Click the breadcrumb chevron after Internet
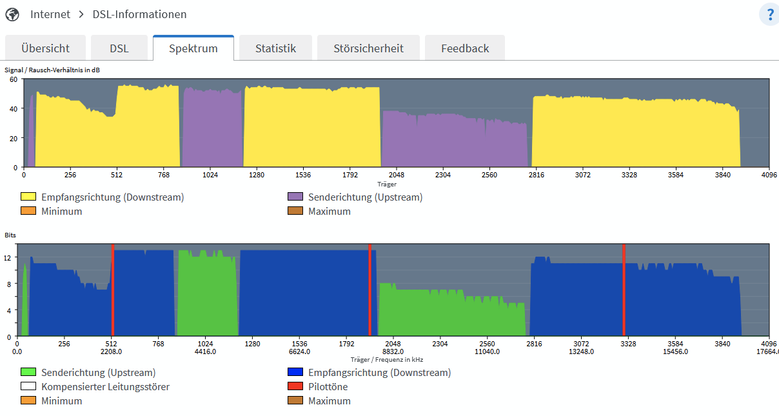 click(x=81, y=14)
